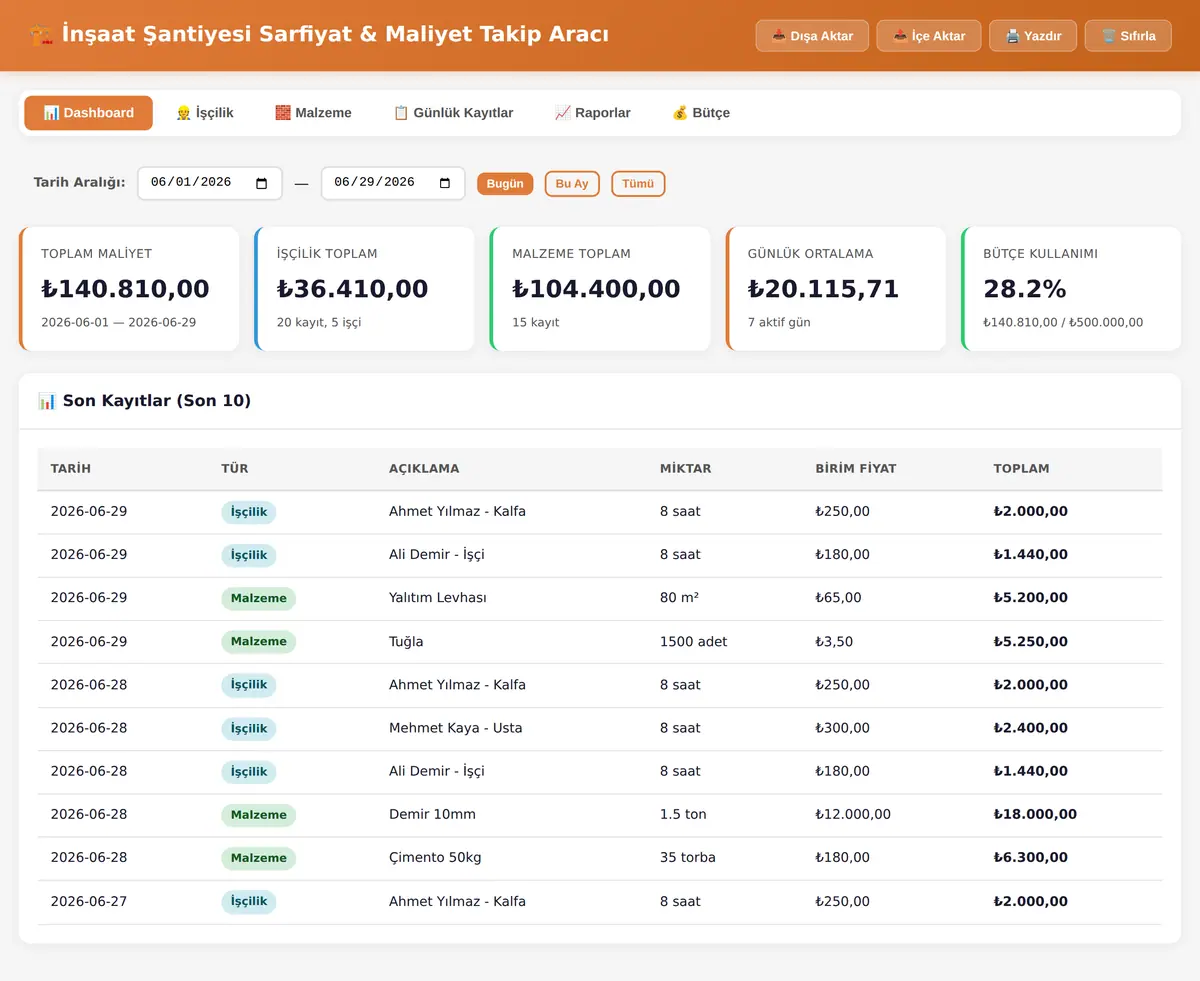This screenshot has width=1200, height=981.
Task: Click the MİKTAR column header
Action: tap(686, 469)
